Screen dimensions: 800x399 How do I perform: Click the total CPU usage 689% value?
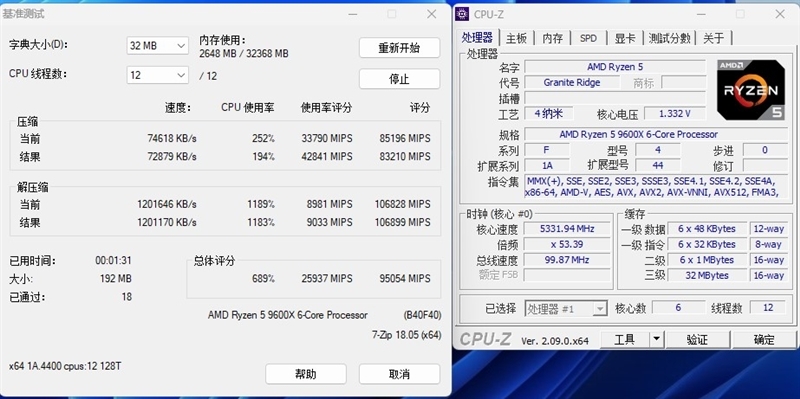263,279
